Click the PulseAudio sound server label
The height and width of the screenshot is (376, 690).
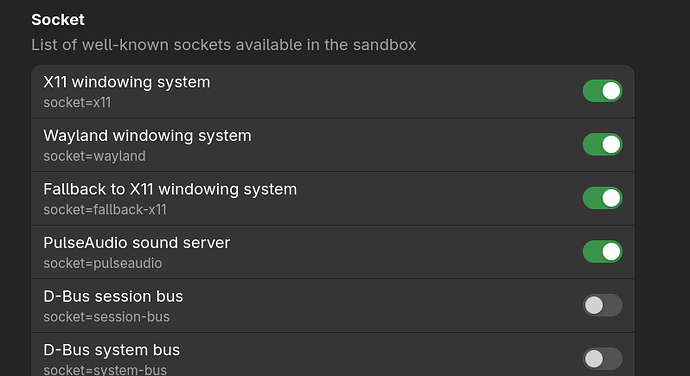point(136,243)
